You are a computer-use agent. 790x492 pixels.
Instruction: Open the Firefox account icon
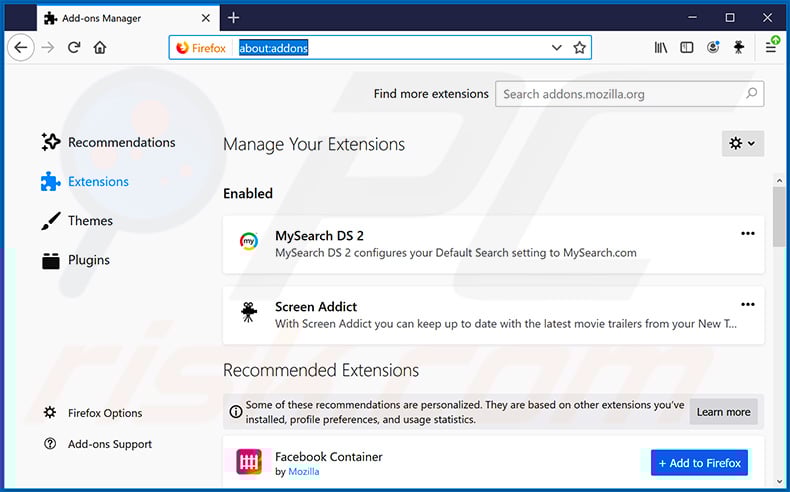tap(713, 47)
